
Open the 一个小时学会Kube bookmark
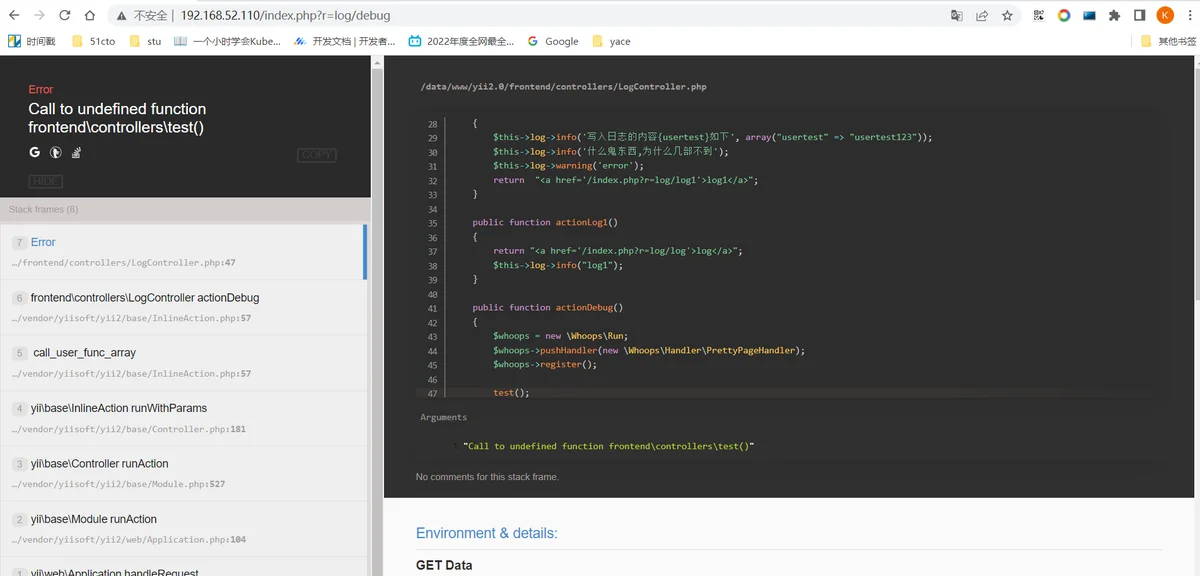click(227, 41)
